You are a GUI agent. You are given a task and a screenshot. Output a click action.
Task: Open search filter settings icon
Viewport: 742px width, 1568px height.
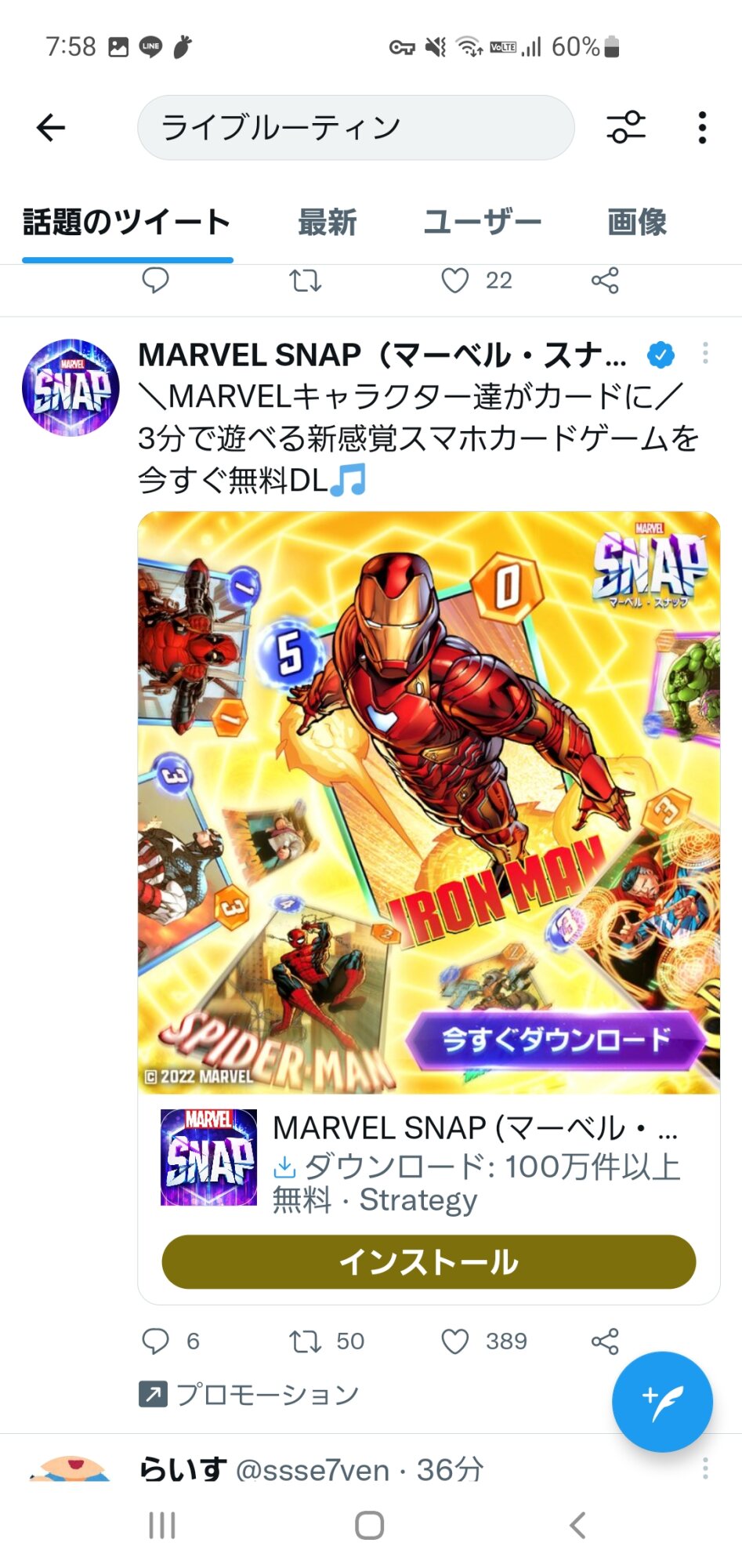(626, 127)
